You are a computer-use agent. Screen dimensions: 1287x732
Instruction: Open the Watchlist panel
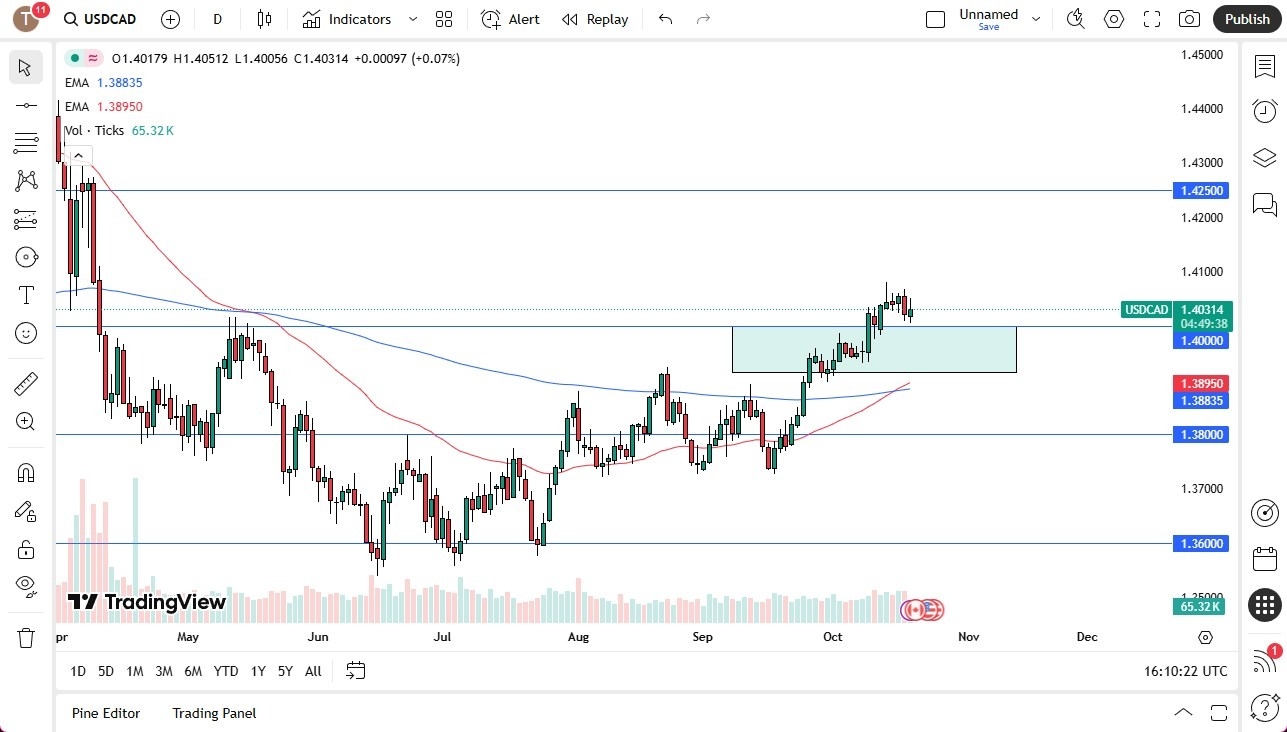point(1264,66)
